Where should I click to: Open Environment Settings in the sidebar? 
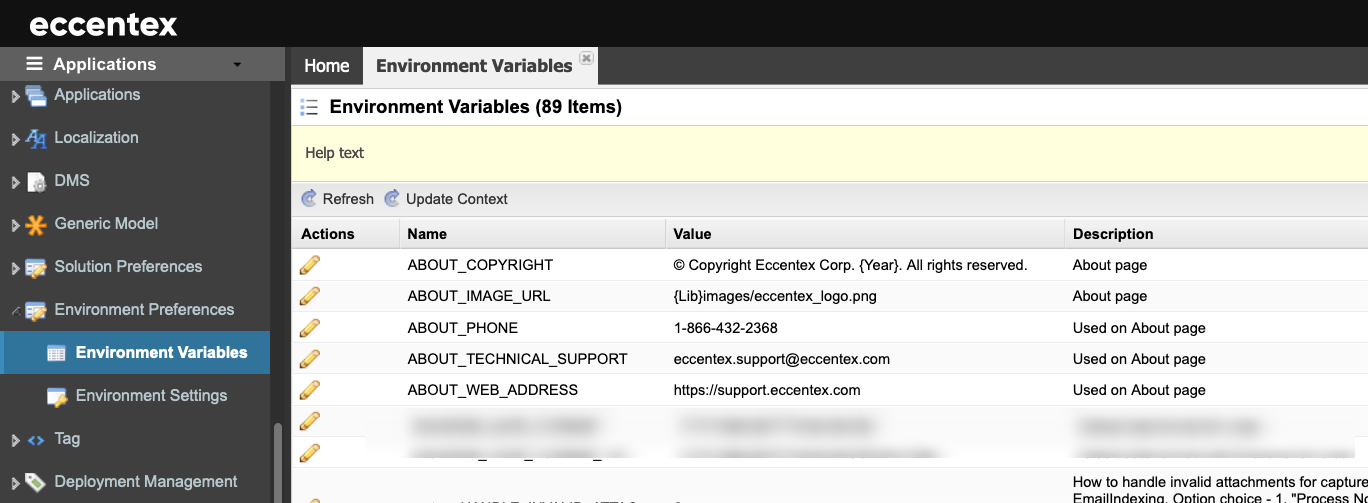tap(151, 396)
